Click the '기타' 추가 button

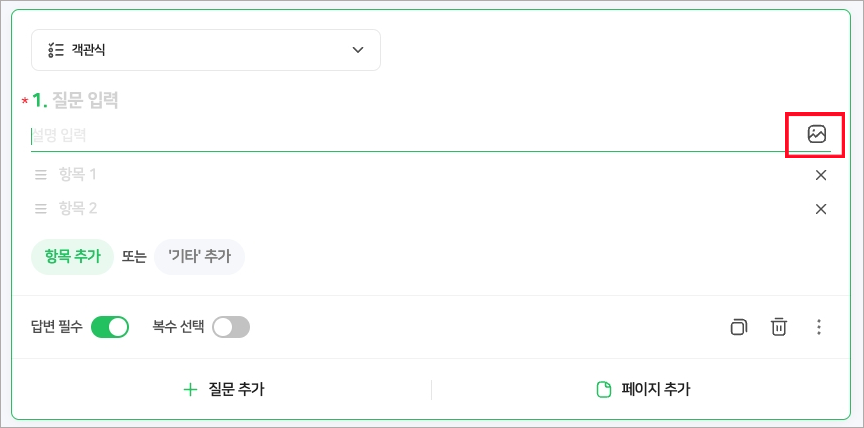199,257
